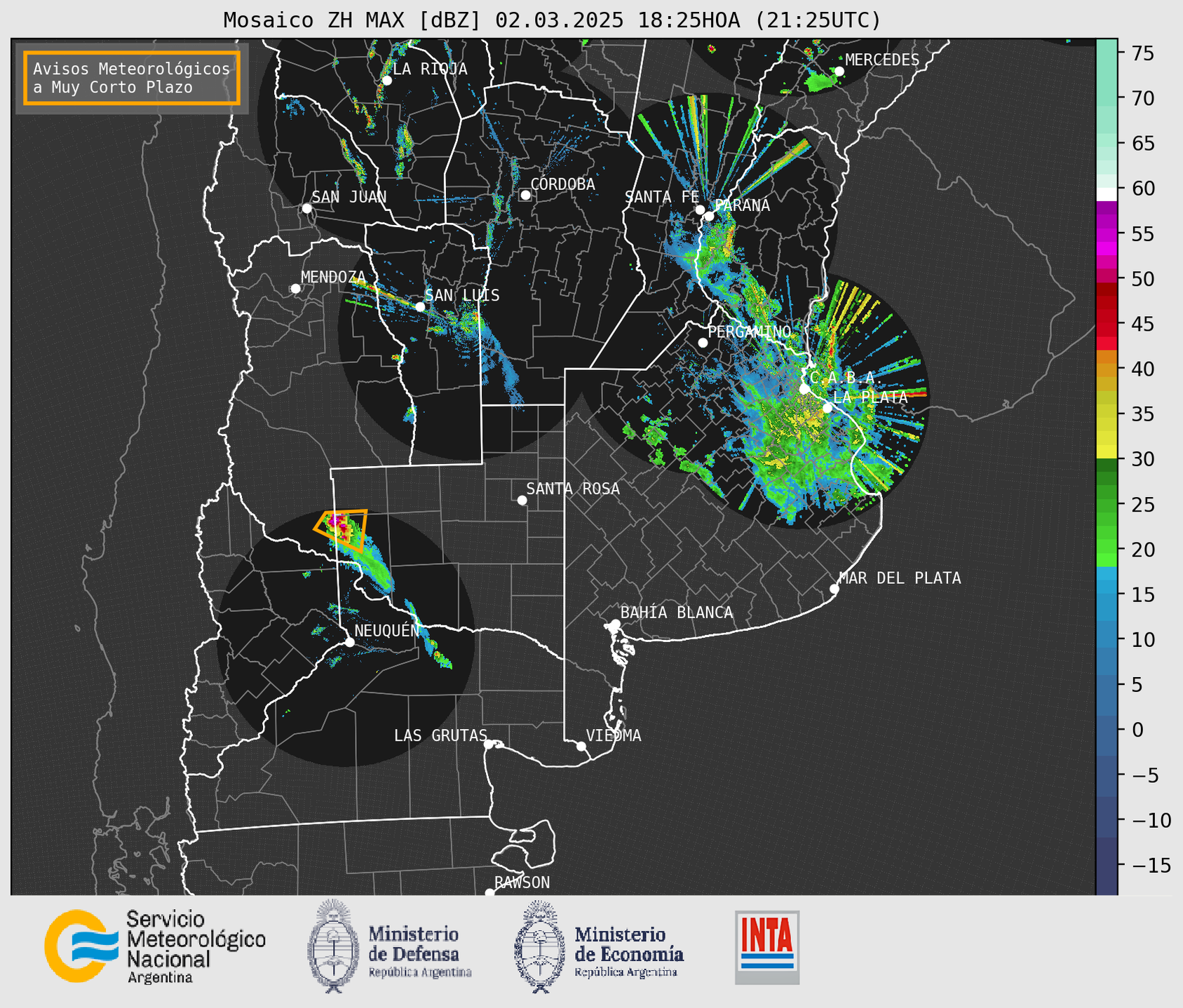Click the Servicio Meteorológico Nacional sun logo
Viewport: 1183px width, 1008px height.
tap(81, 946)
